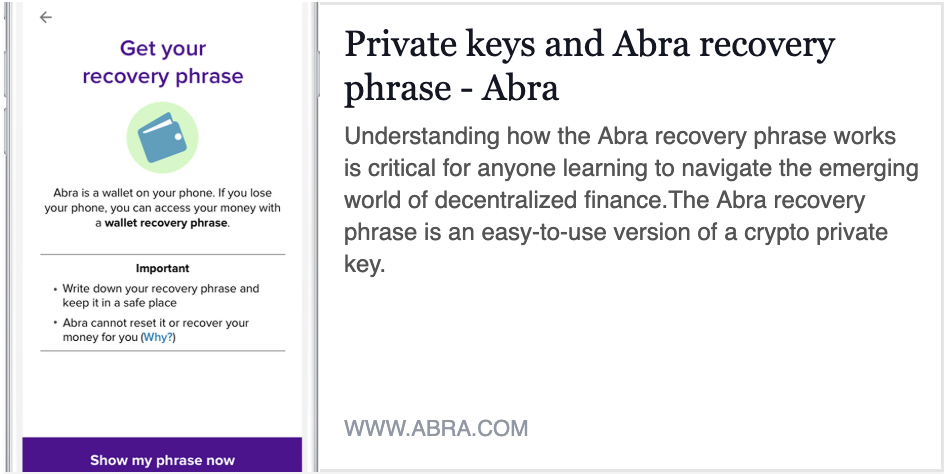Click the 'Abra is a wallet on your phone' paragraph
944x474 pixels.
point(163,208)
